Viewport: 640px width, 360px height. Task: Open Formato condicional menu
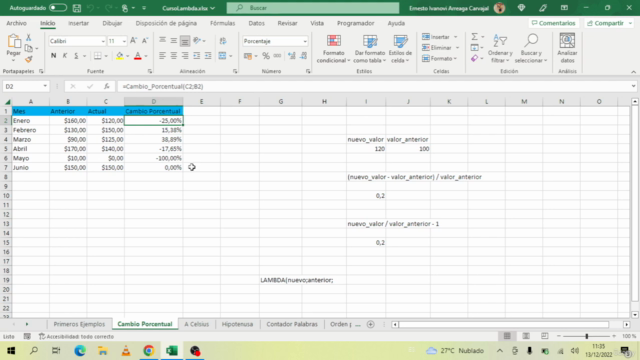pyautogui.click(x=333, y=49)
